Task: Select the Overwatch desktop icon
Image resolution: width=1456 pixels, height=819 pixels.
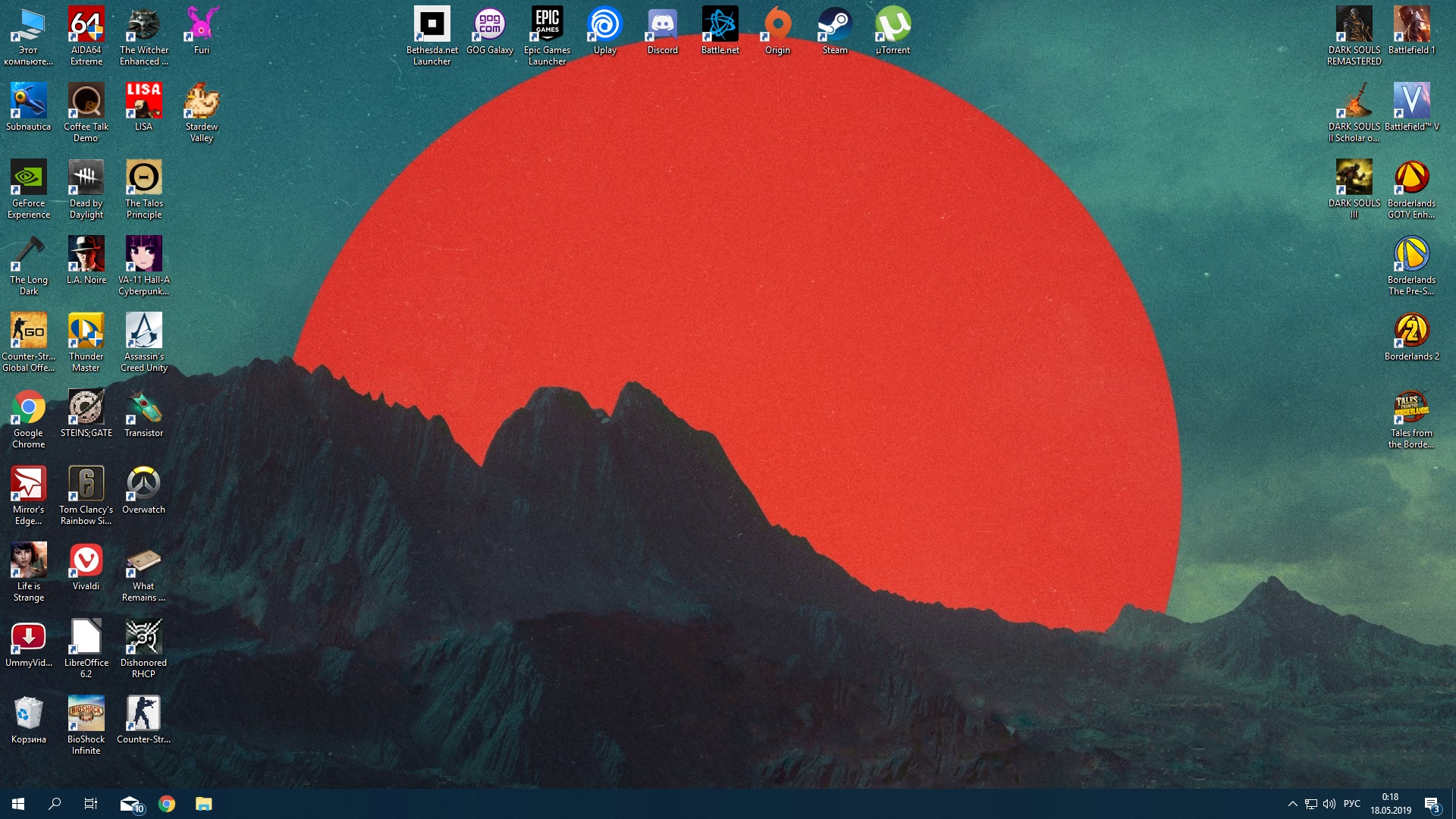Action: coord(143,491)
